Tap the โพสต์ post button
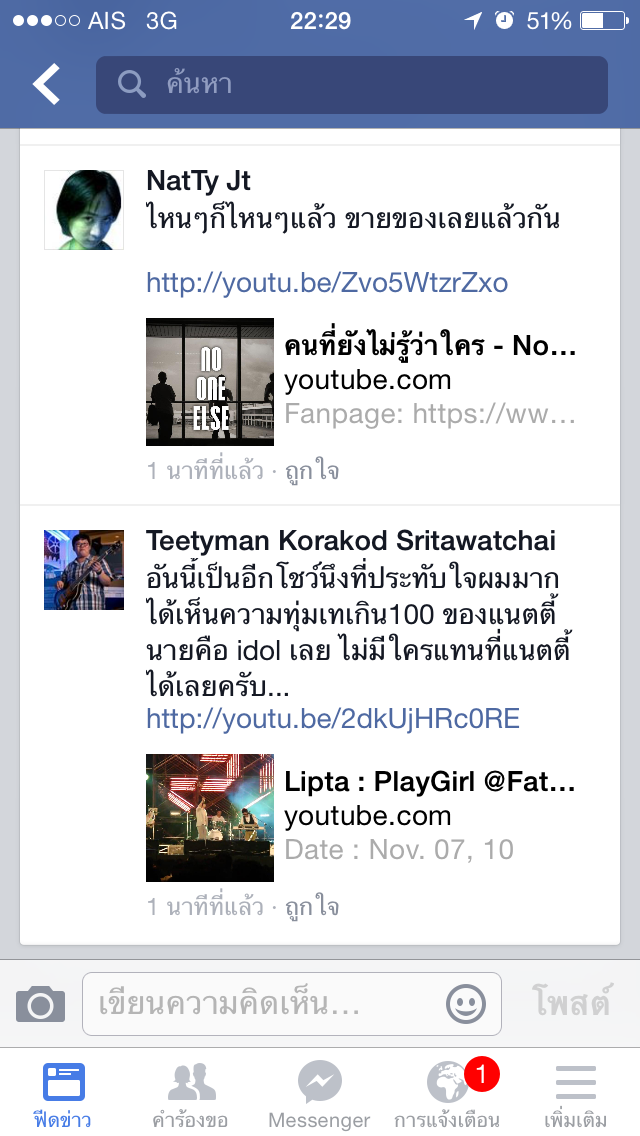640x1136 pixels. coord(571,1003)
